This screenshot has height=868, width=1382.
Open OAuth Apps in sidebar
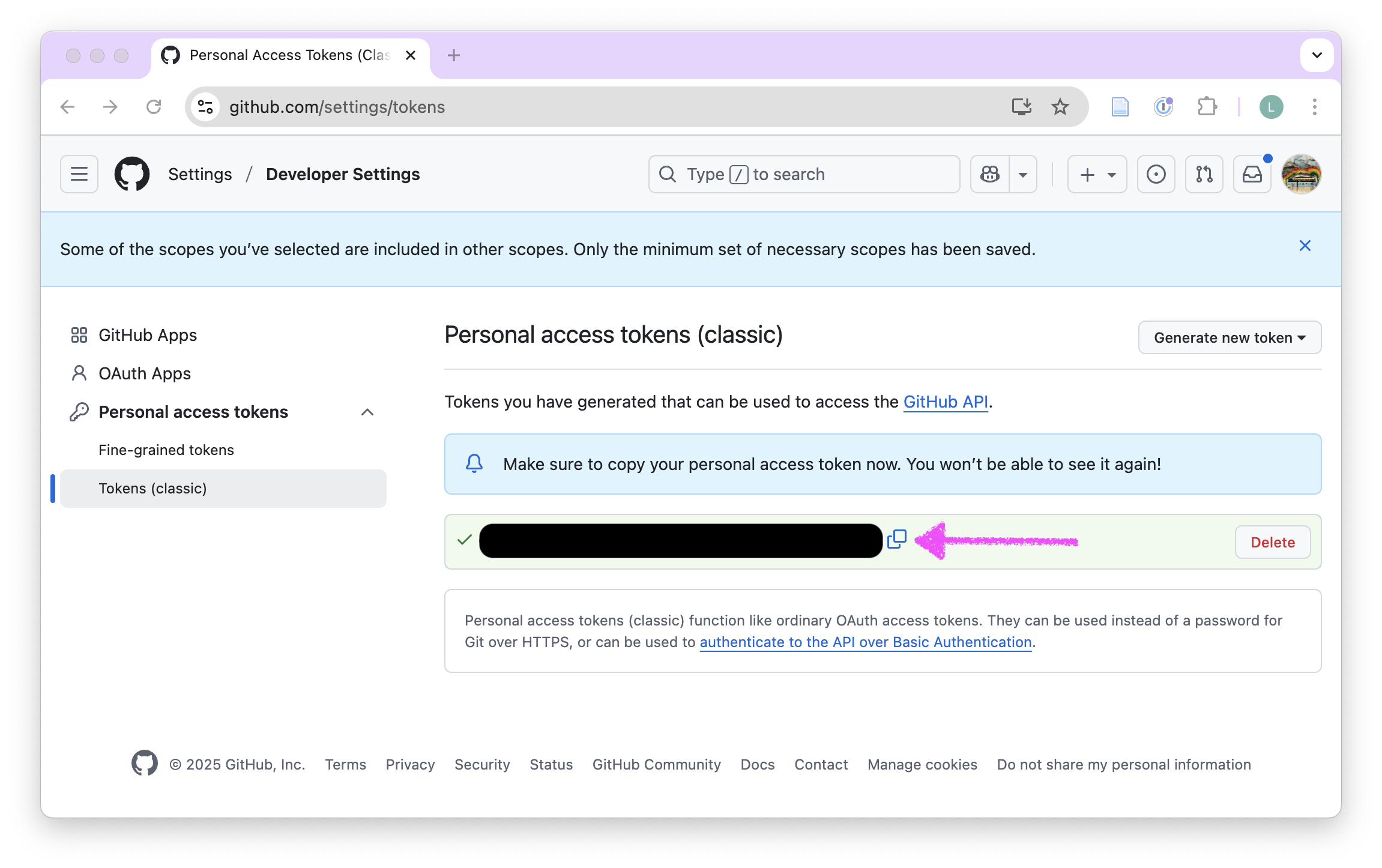pos(145,373)
